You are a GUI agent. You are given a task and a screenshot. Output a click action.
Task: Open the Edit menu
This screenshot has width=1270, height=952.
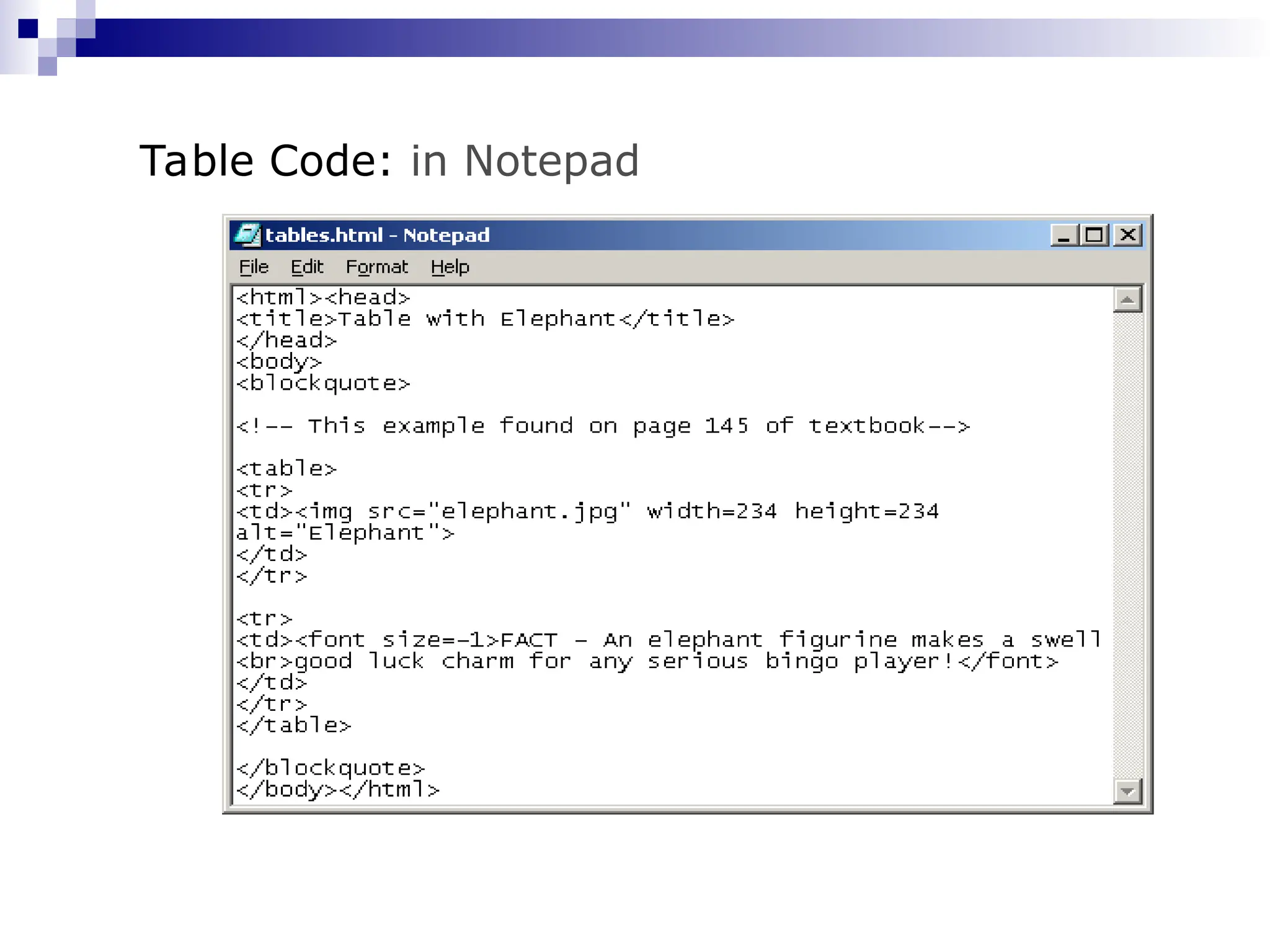307,267
